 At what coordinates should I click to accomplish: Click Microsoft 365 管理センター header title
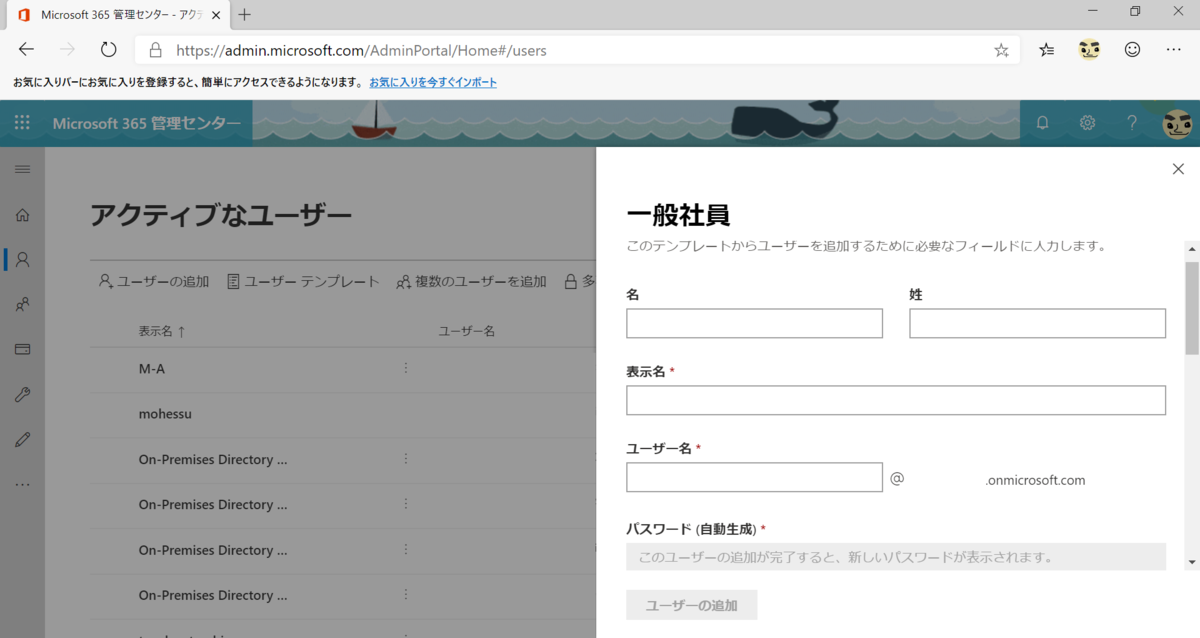(x=146, y=124)
